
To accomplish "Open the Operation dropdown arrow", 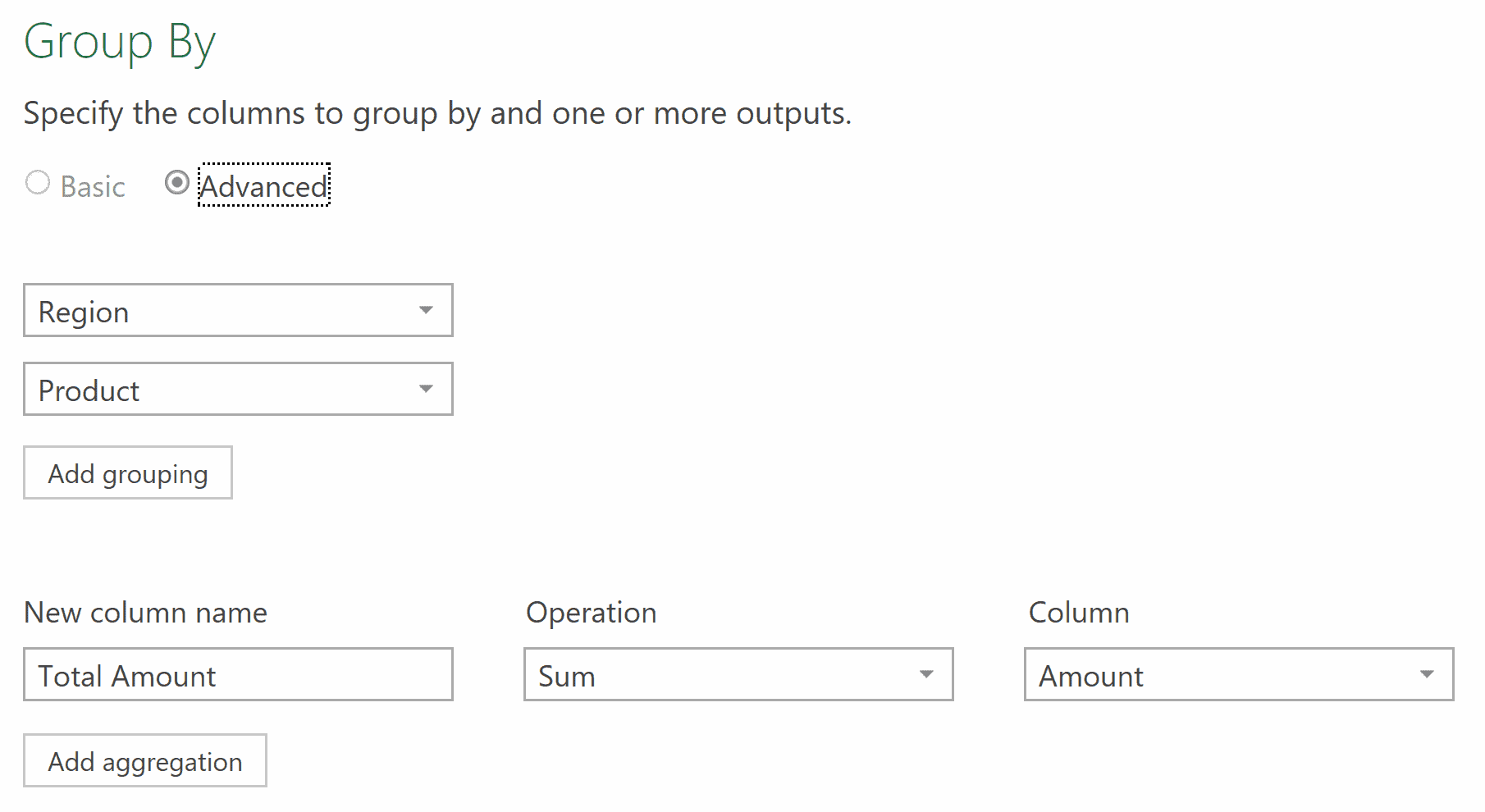I will 927,674.
